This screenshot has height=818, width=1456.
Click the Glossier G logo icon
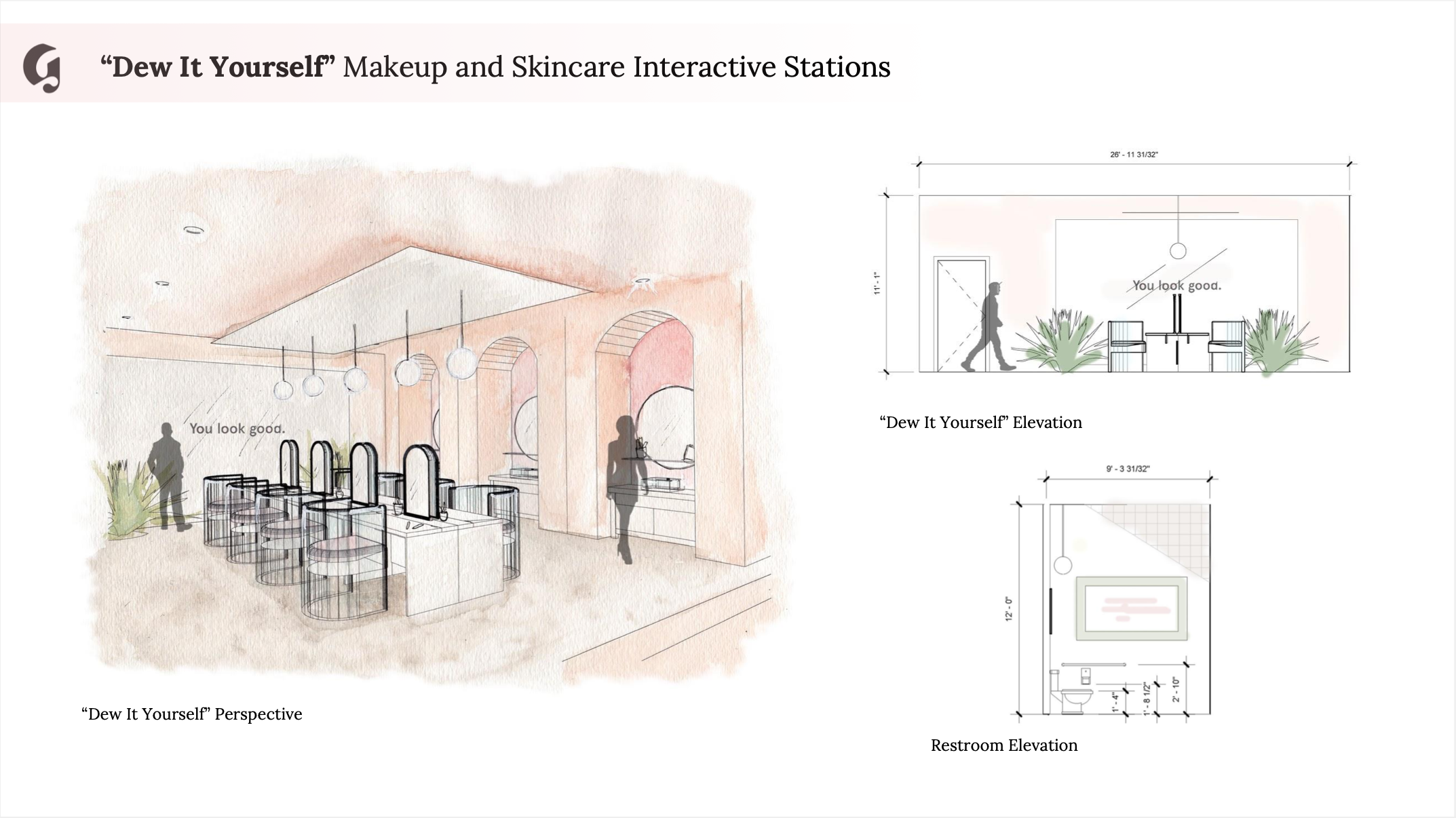coord(42,68)
